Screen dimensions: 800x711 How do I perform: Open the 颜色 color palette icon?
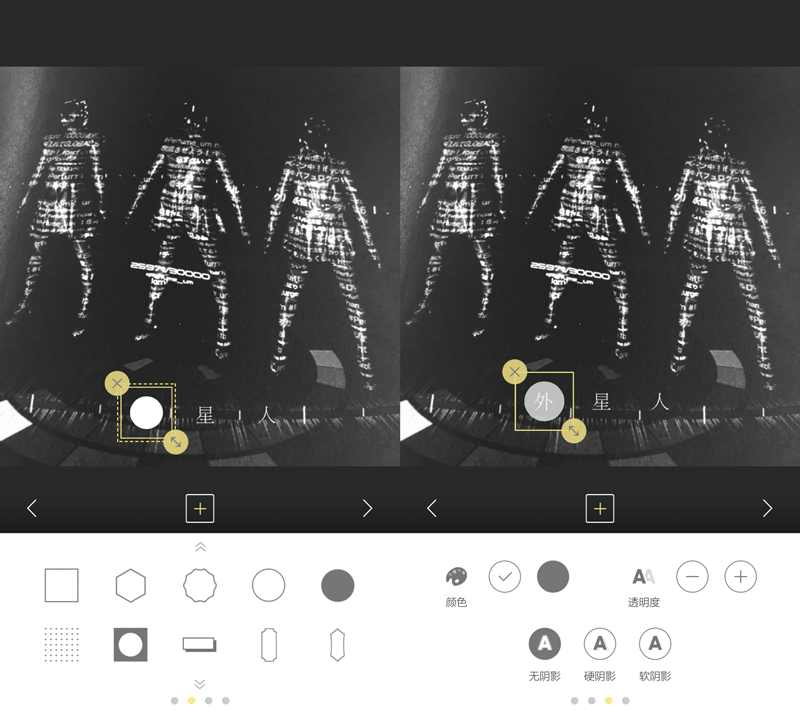pos(456,577)
